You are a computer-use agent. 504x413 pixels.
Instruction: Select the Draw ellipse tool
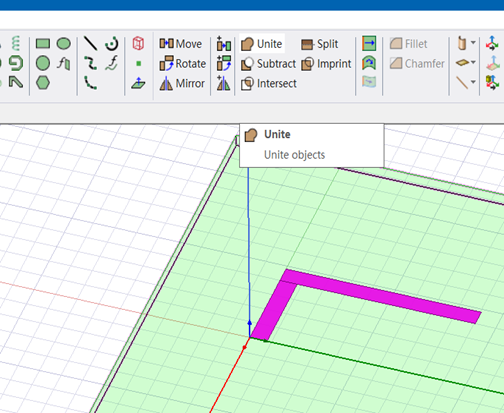[64, 44]
